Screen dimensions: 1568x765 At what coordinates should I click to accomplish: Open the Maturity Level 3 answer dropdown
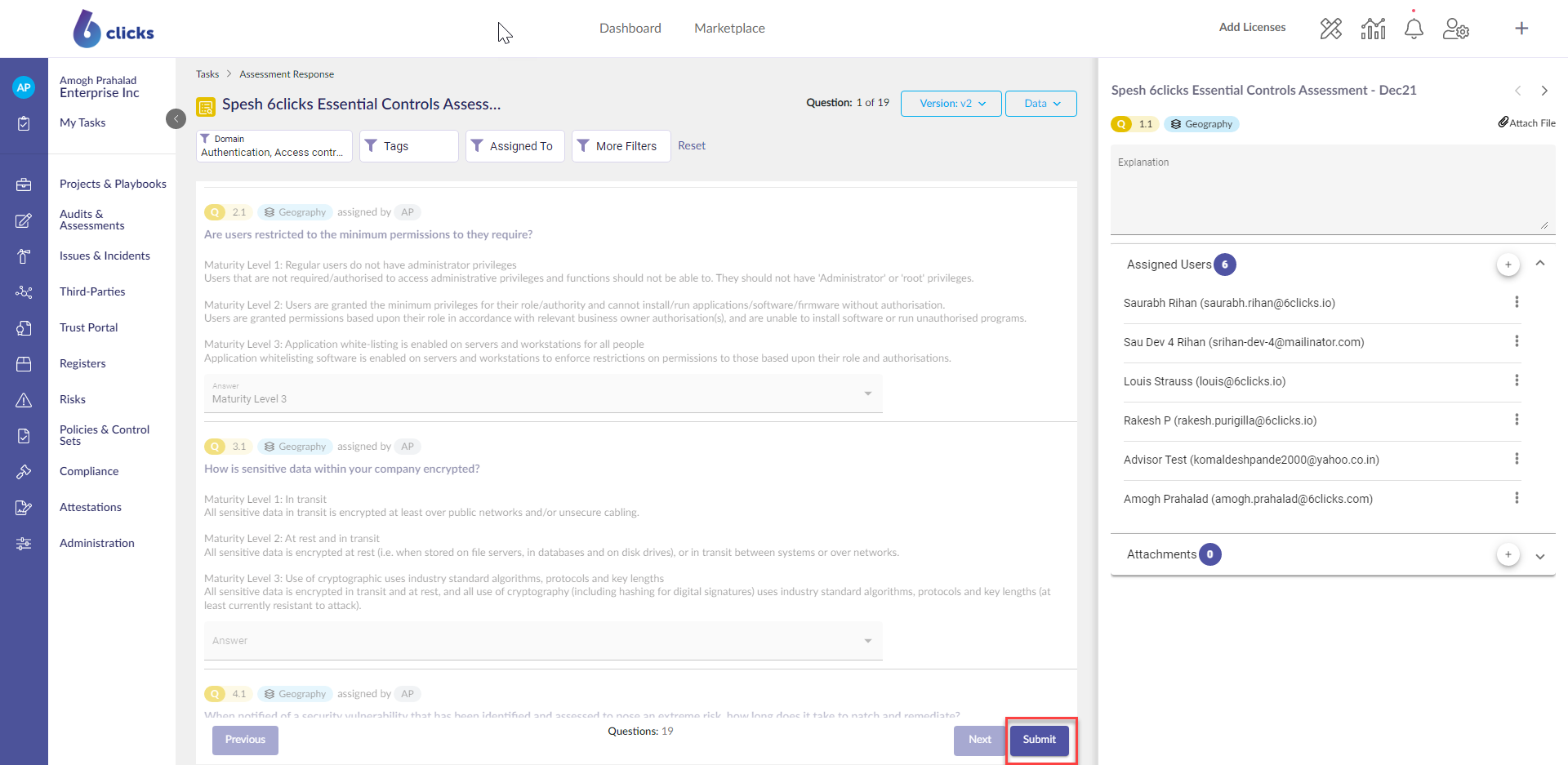coord(543,394)
